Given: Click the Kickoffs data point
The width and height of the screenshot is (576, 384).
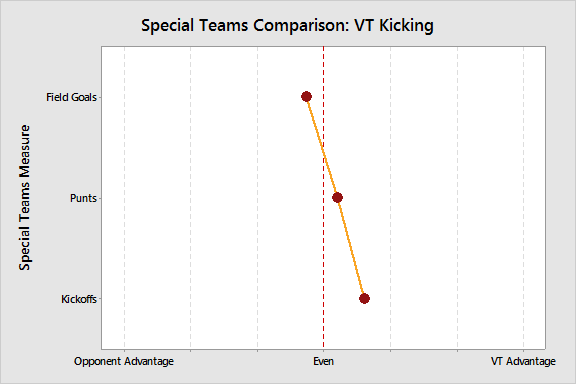Looking at the screenshot, I should 364,298.
